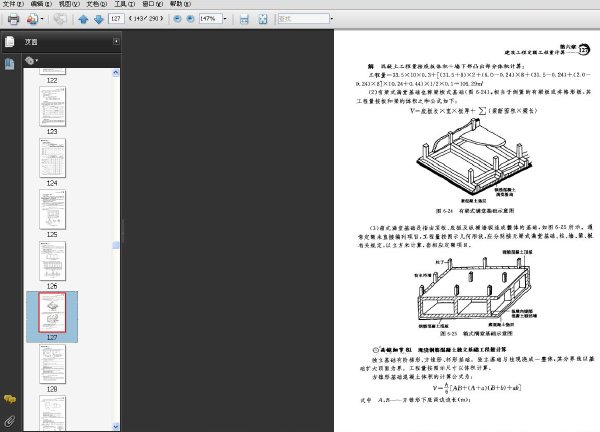The width and height of the screenshot is (600, 432).
Task: Click the page count text 143 / 290
Action: click(x=146, y=18)
